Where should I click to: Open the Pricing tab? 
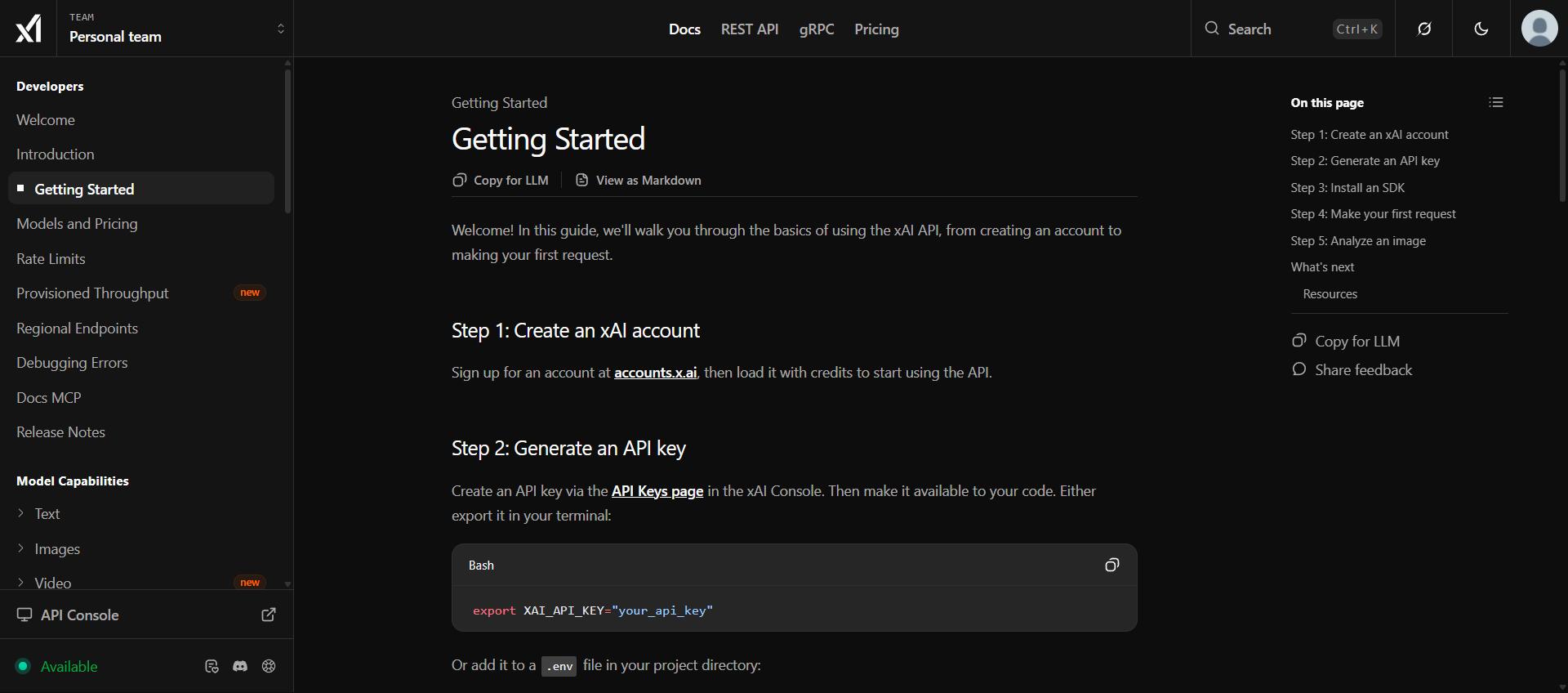(x=876, y=29)
